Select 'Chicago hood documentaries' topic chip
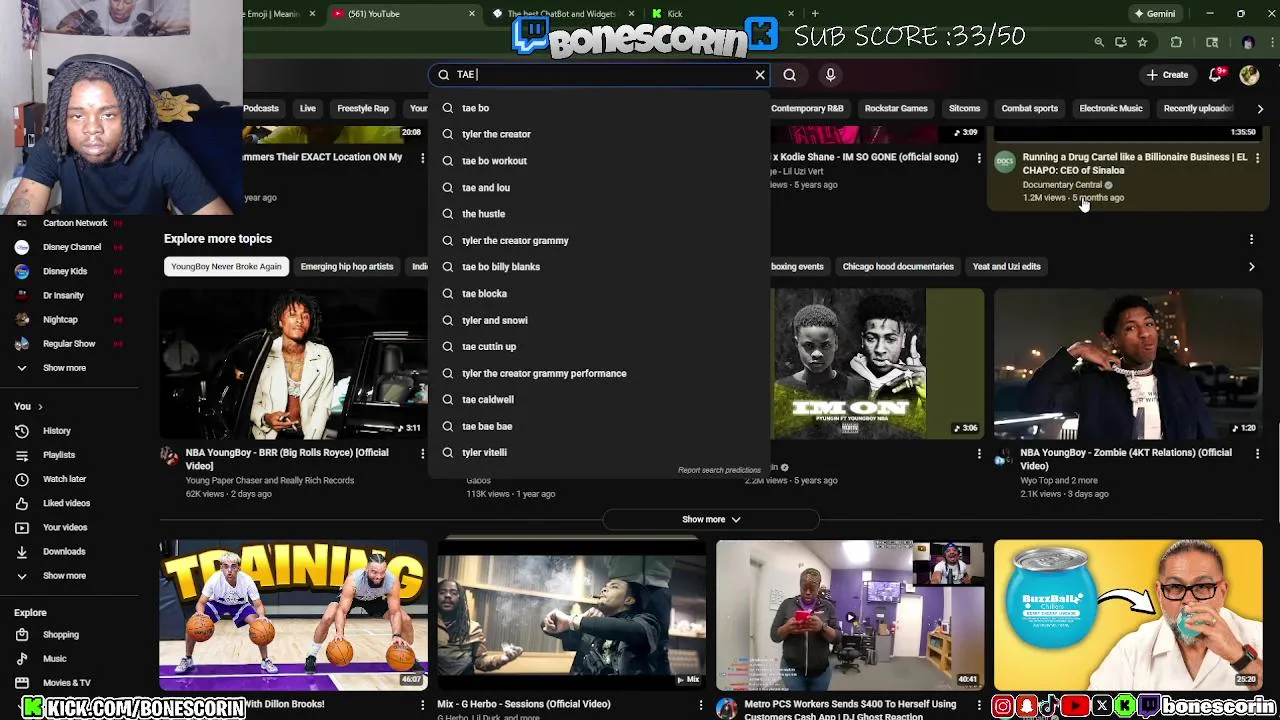The width and height of the screenshot is (1280, 720). [898, 267]
